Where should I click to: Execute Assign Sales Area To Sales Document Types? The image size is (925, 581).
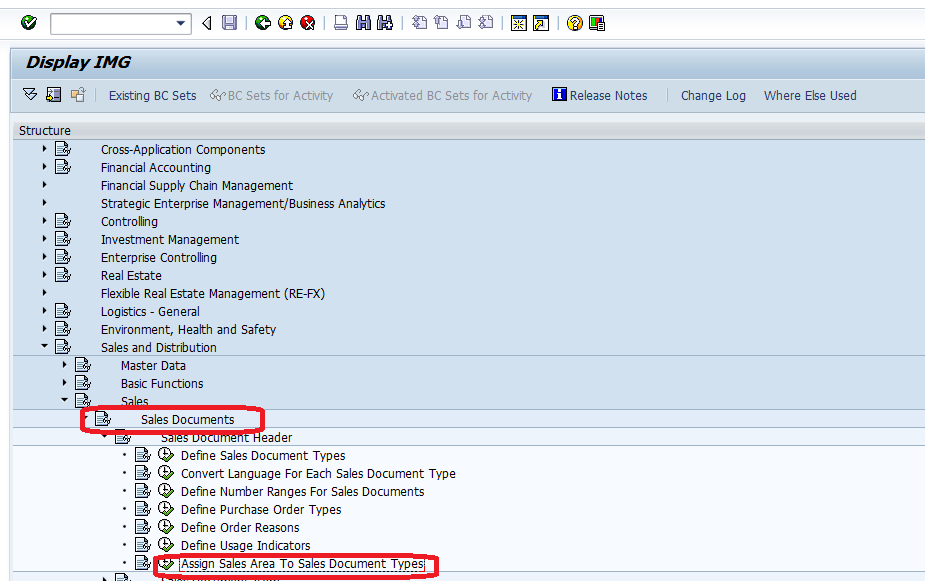pos(166,563)
